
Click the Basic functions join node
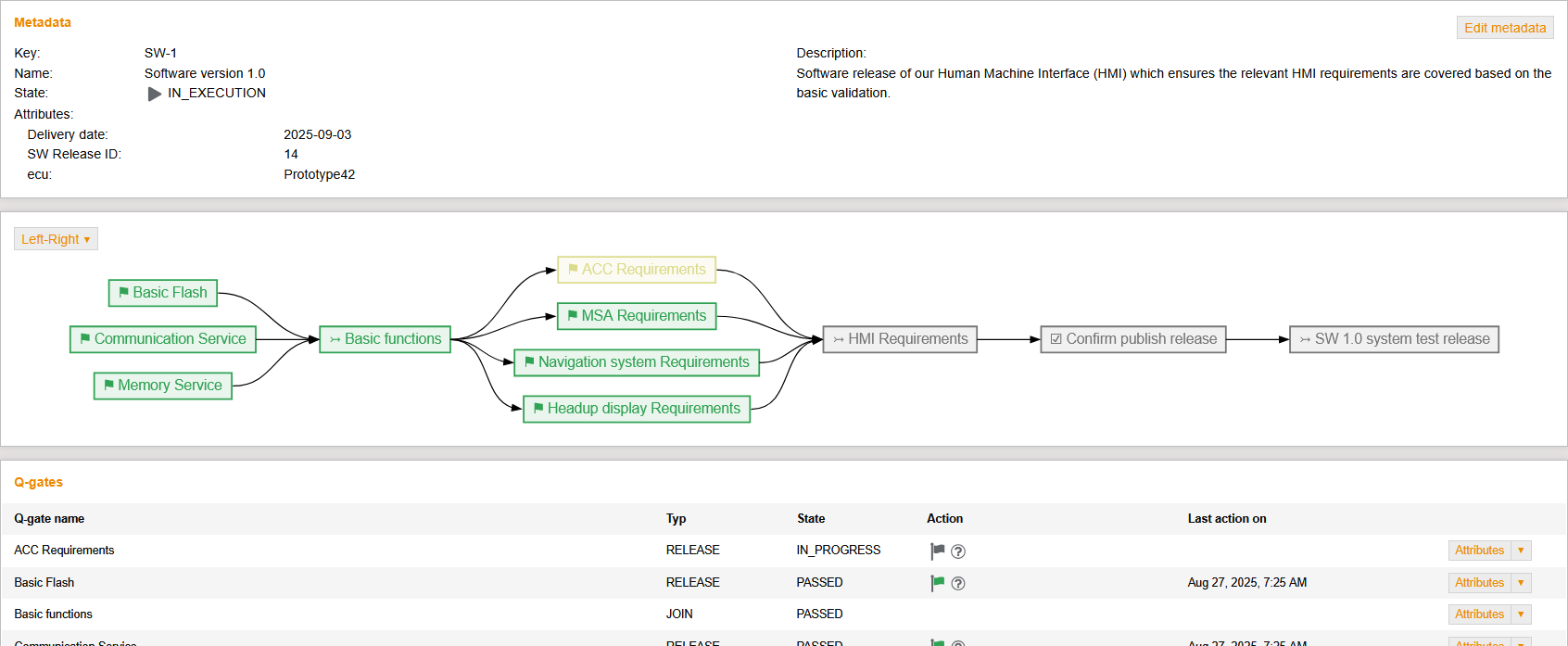[385, 339]
